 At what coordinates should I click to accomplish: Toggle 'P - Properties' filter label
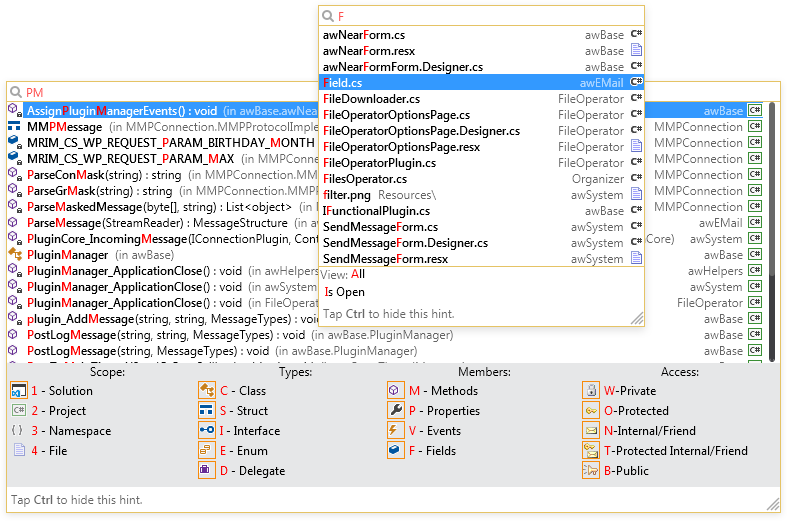pyautogui.click(x=444, y=411)
